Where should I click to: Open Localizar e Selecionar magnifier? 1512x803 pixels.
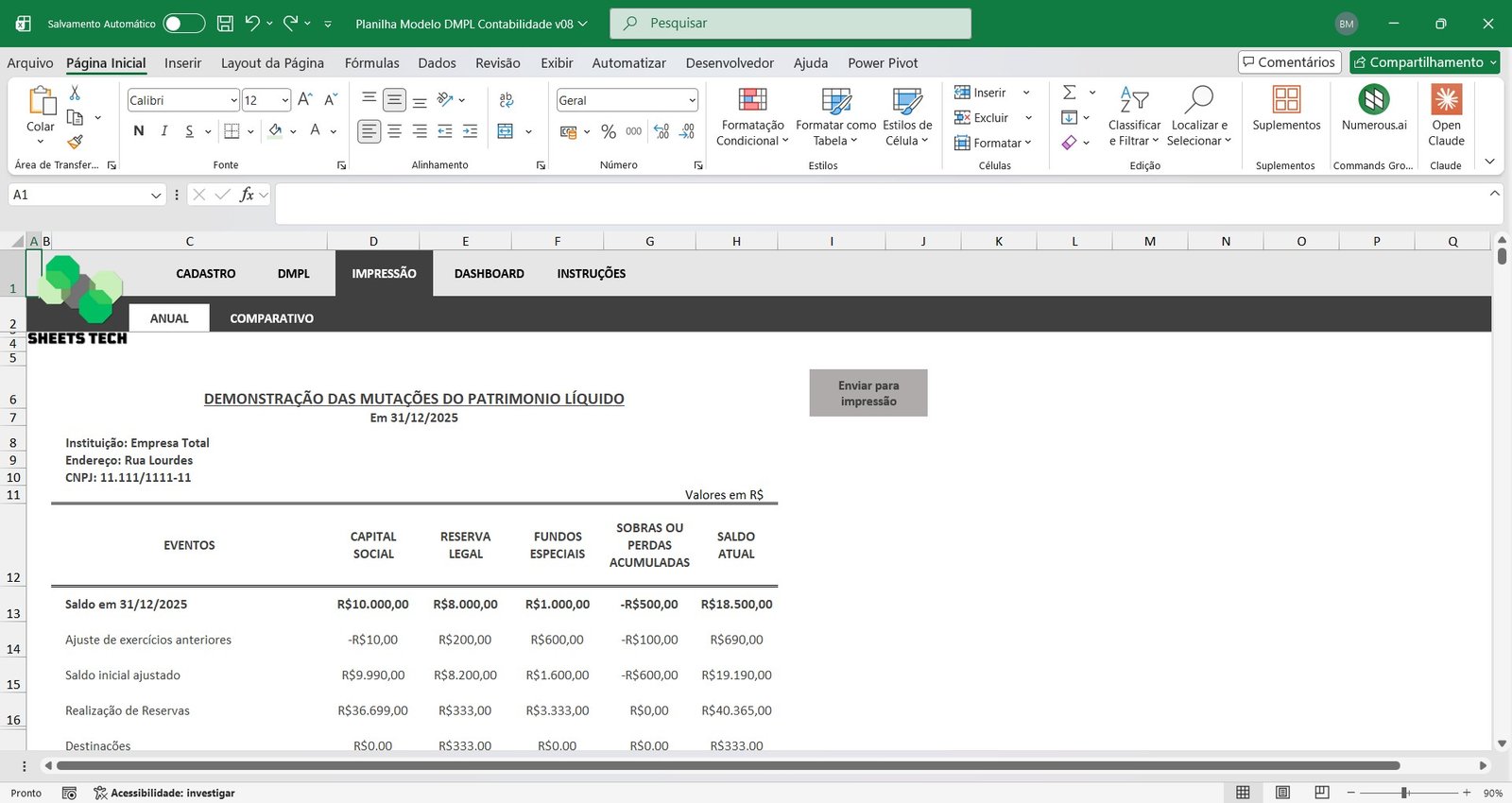1198,100
